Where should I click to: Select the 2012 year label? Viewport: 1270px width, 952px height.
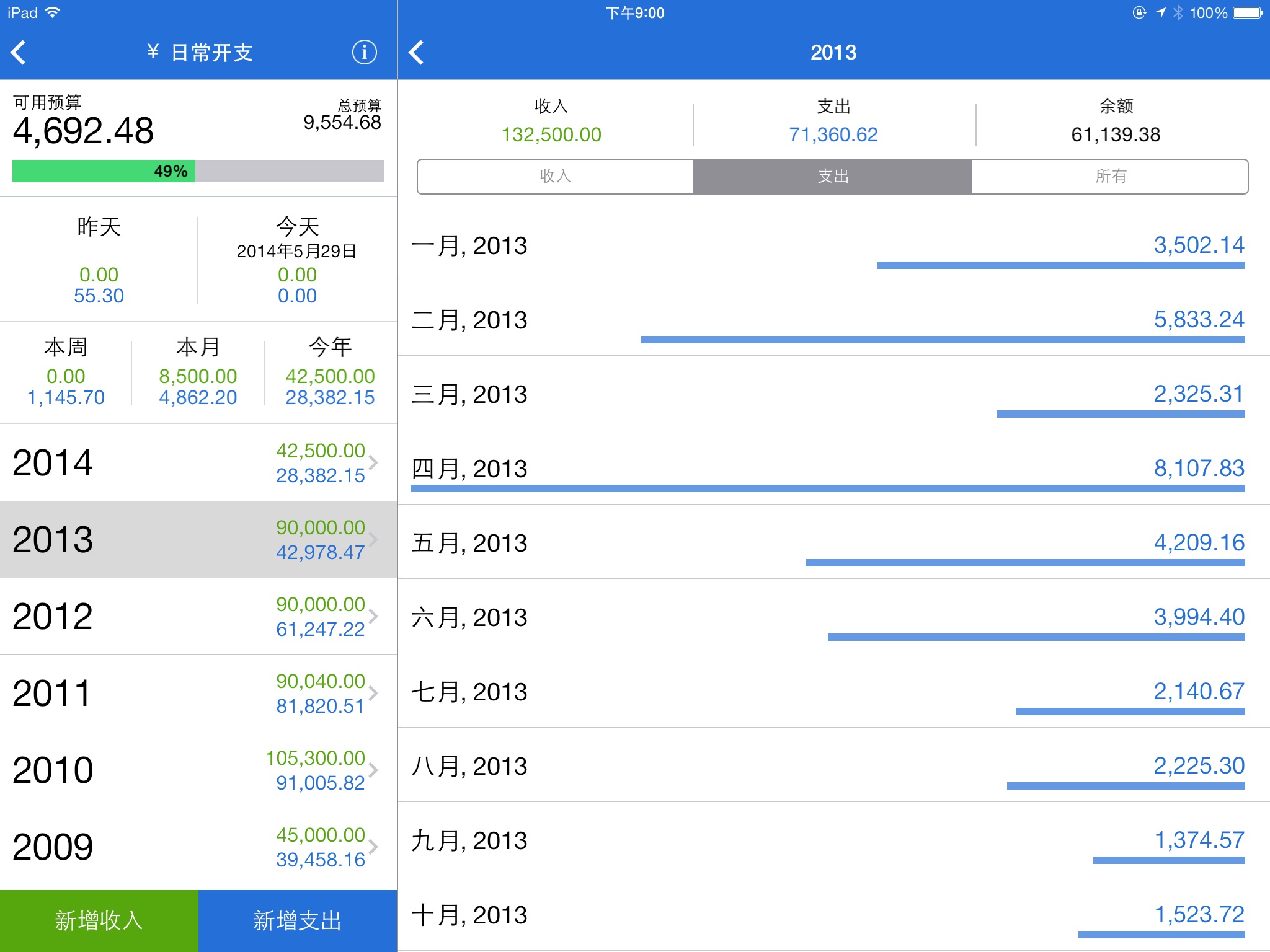click(53, 617)
